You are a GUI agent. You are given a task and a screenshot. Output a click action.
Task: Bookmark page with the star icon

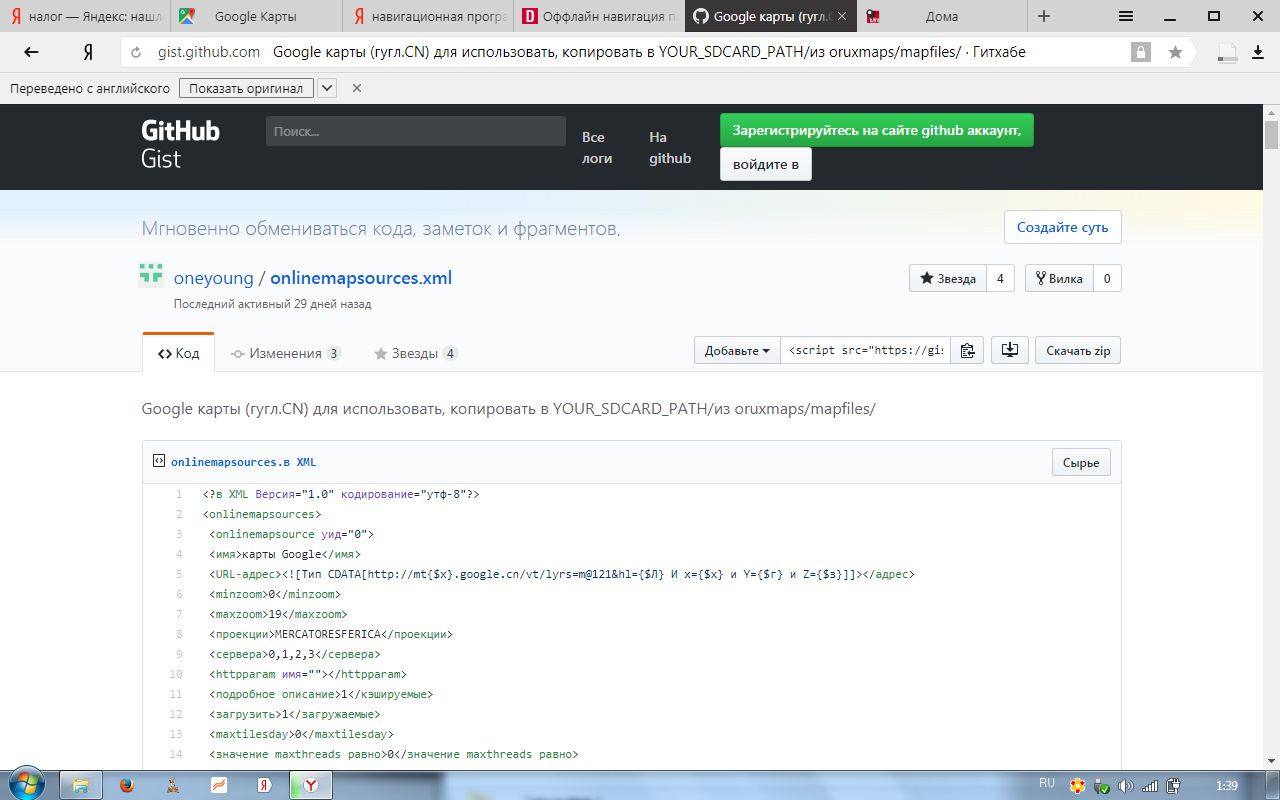click(x=1175, y=52)
